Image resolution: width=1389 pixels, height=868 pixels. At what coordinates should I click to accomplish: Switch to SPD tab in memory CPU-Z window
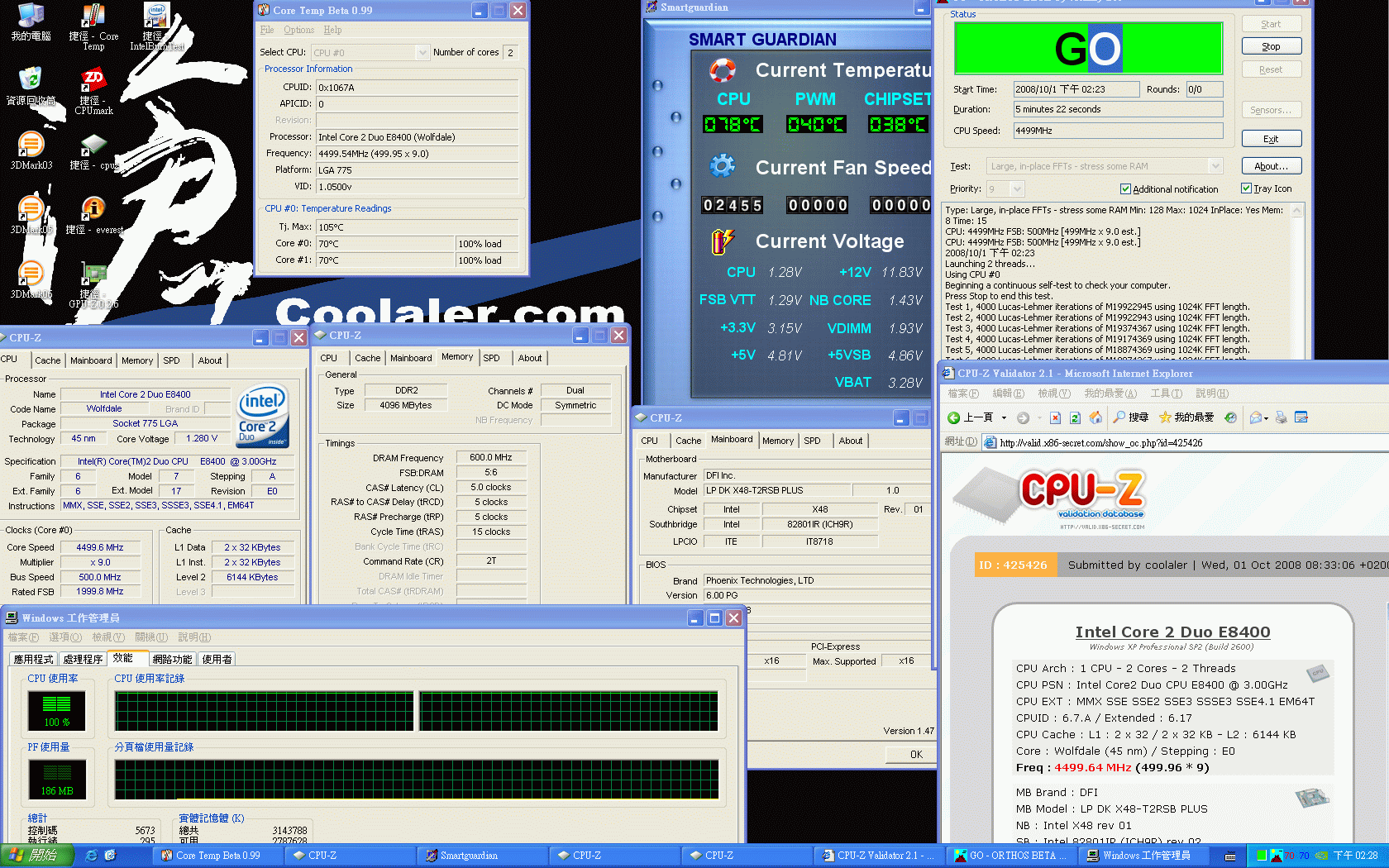coord(491,358)
